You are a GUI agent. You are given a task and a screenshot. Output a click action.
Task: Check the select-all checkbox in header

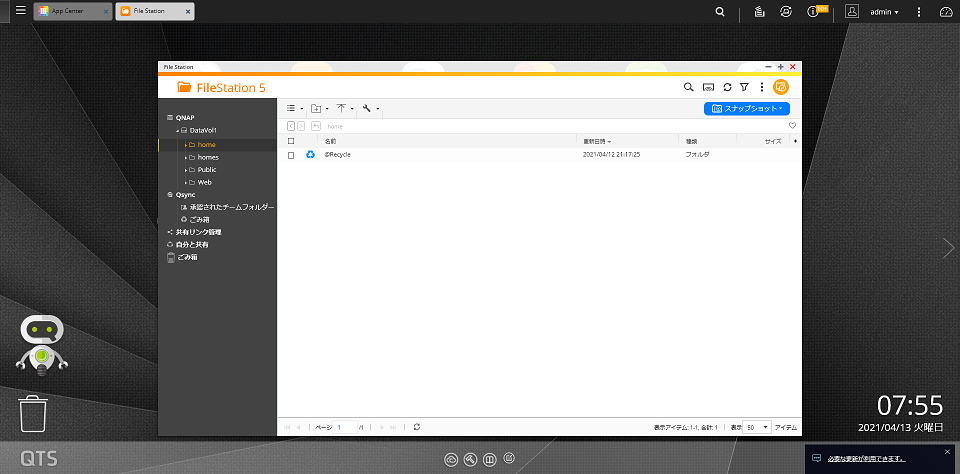(x=291, y=141)
